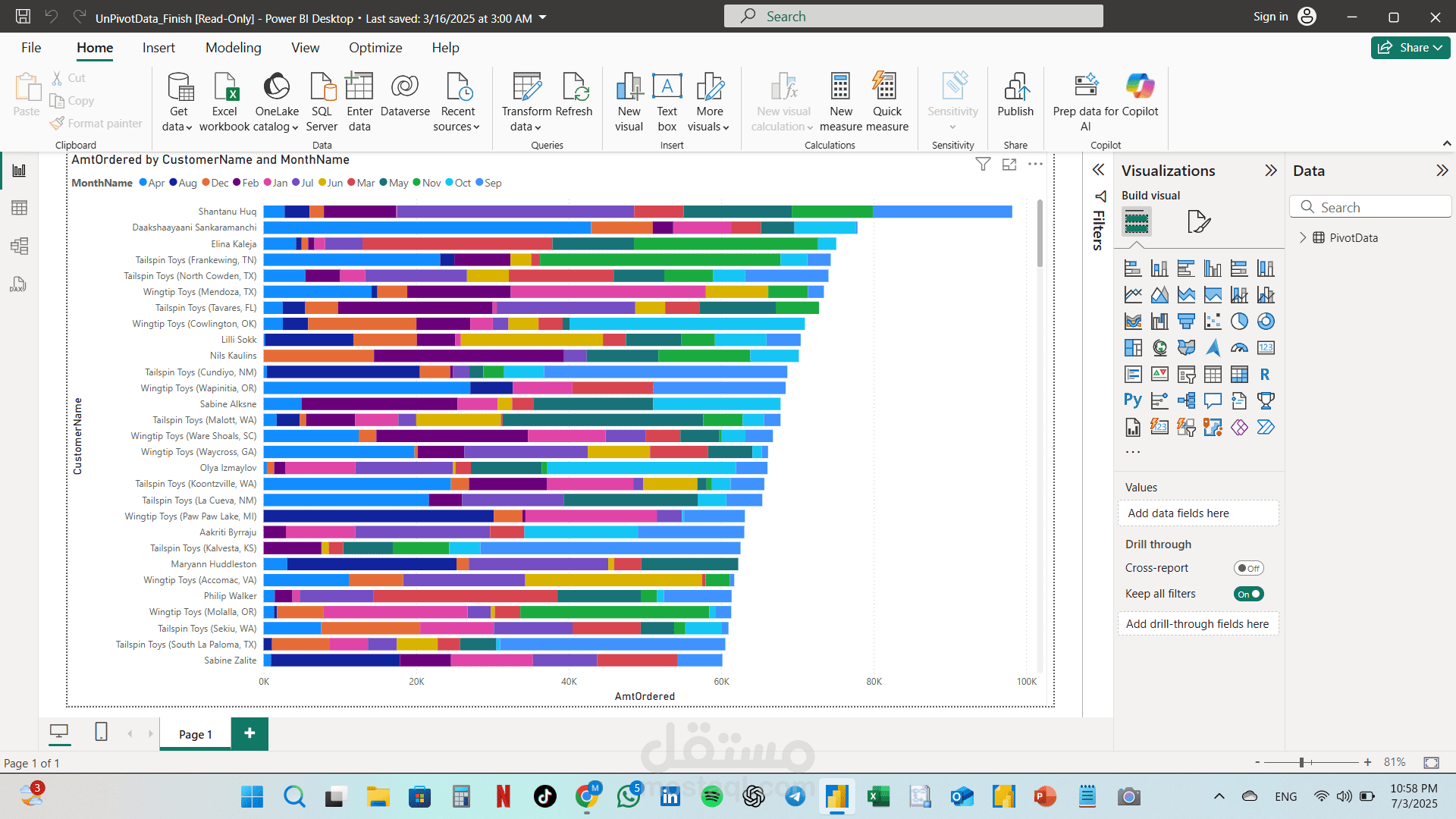Image resolution: width=1456 pixels, height=819 pixels.
Task: Create a New measure
Action: point(841,102)
